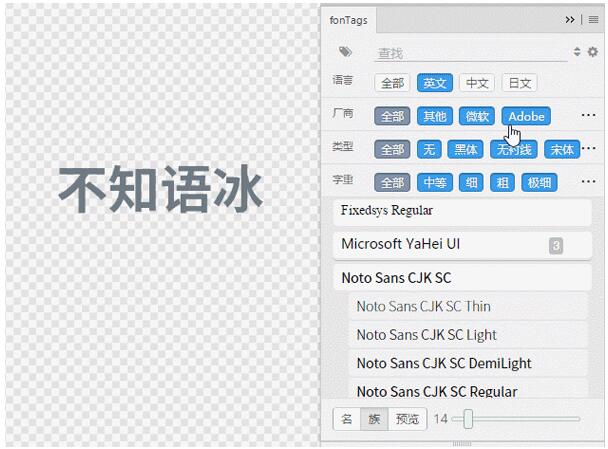608x449 pixels.
Task: Click the 不知语冰 text on canvas
Action: pyautogui.click(x=161, y=189)
